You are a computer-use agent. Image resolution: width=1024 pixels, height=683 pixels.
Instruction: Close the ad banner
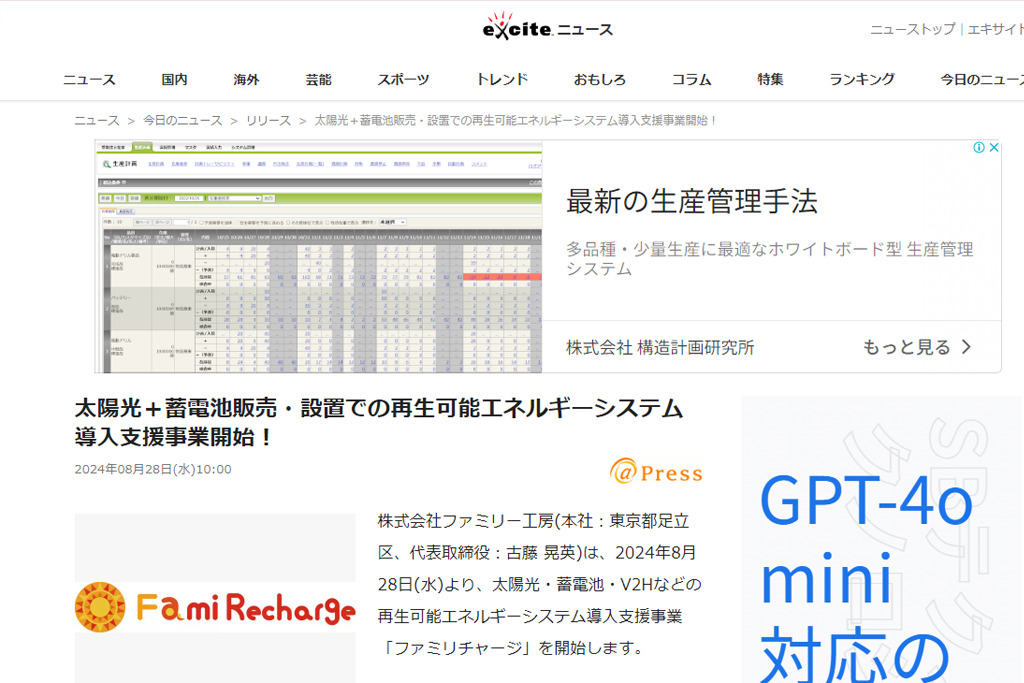click(993, 148)
